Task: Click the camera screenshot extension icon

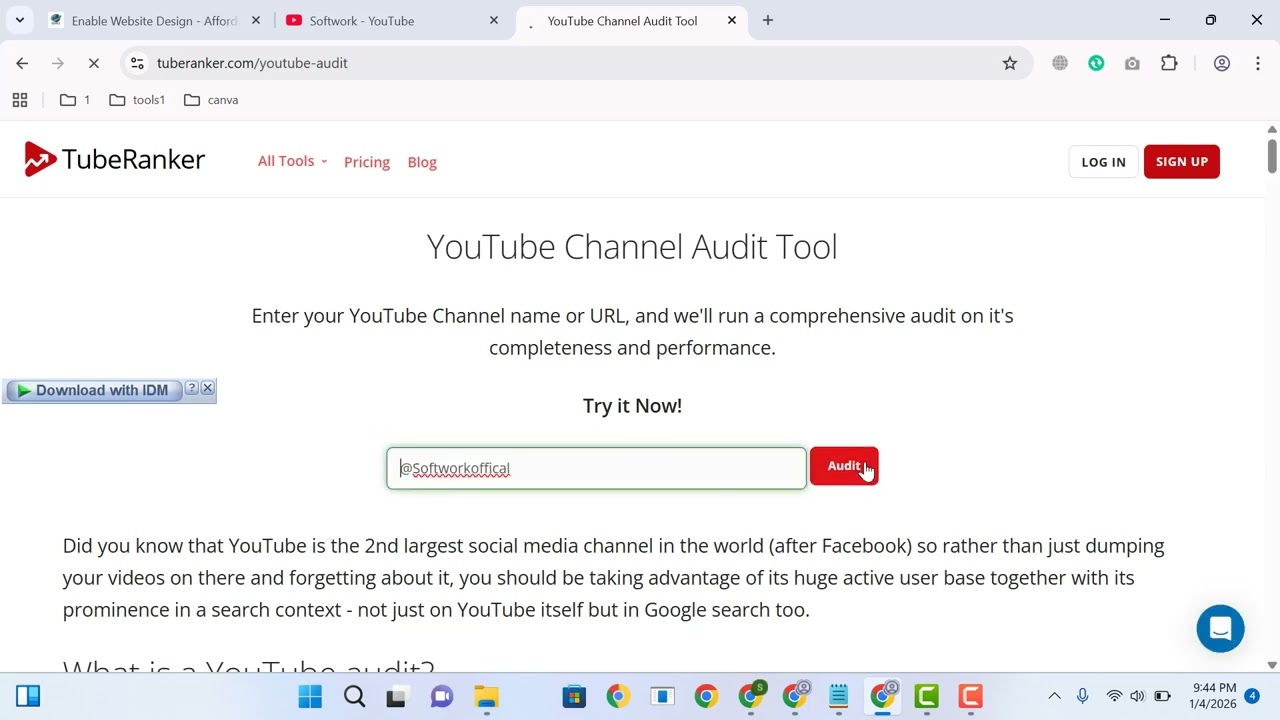Action: point(1132,63)
